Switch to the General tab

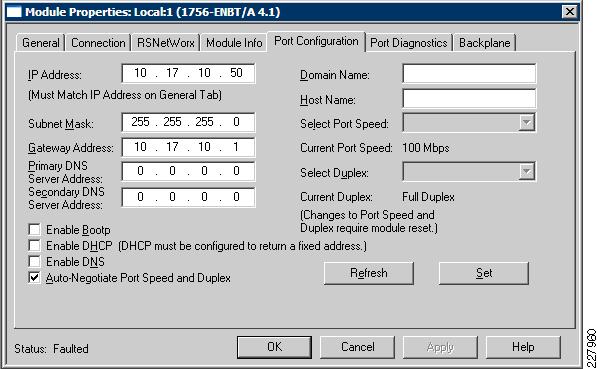click(40, 43)
